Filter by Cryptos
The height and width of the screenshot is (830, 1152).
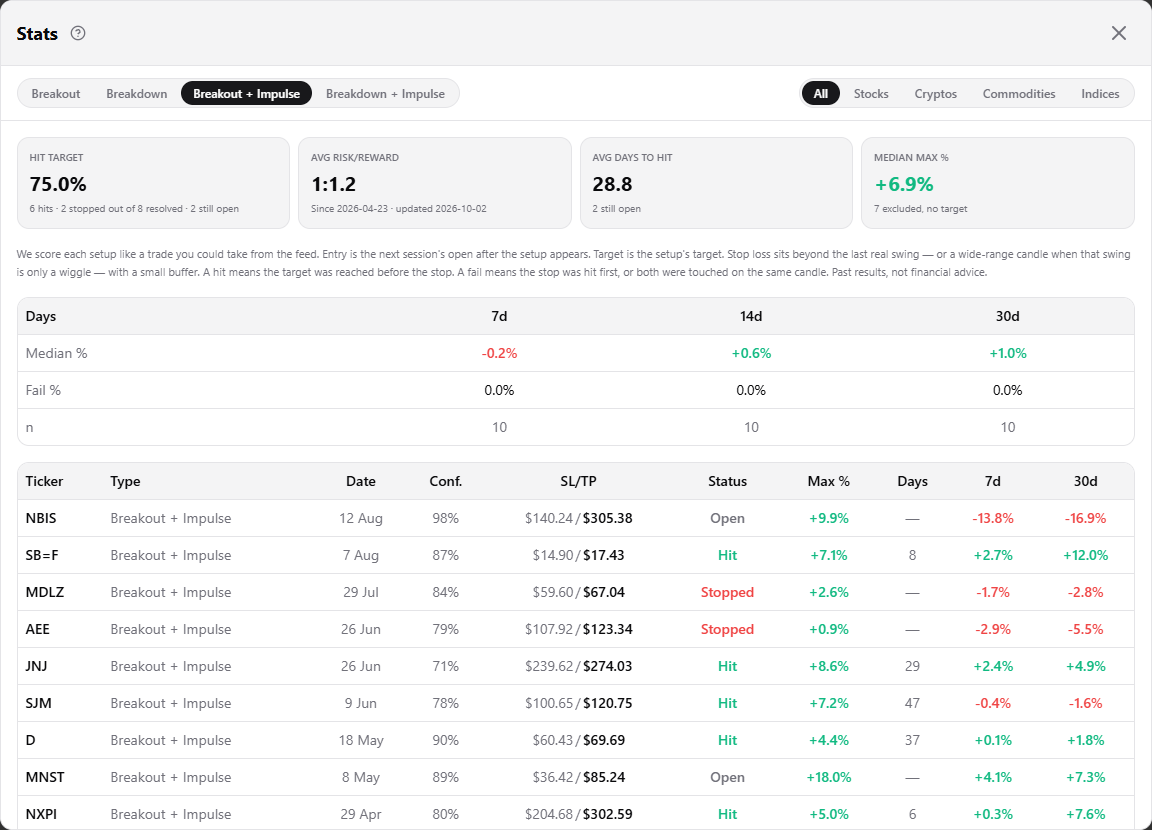(x=935, y=93)
